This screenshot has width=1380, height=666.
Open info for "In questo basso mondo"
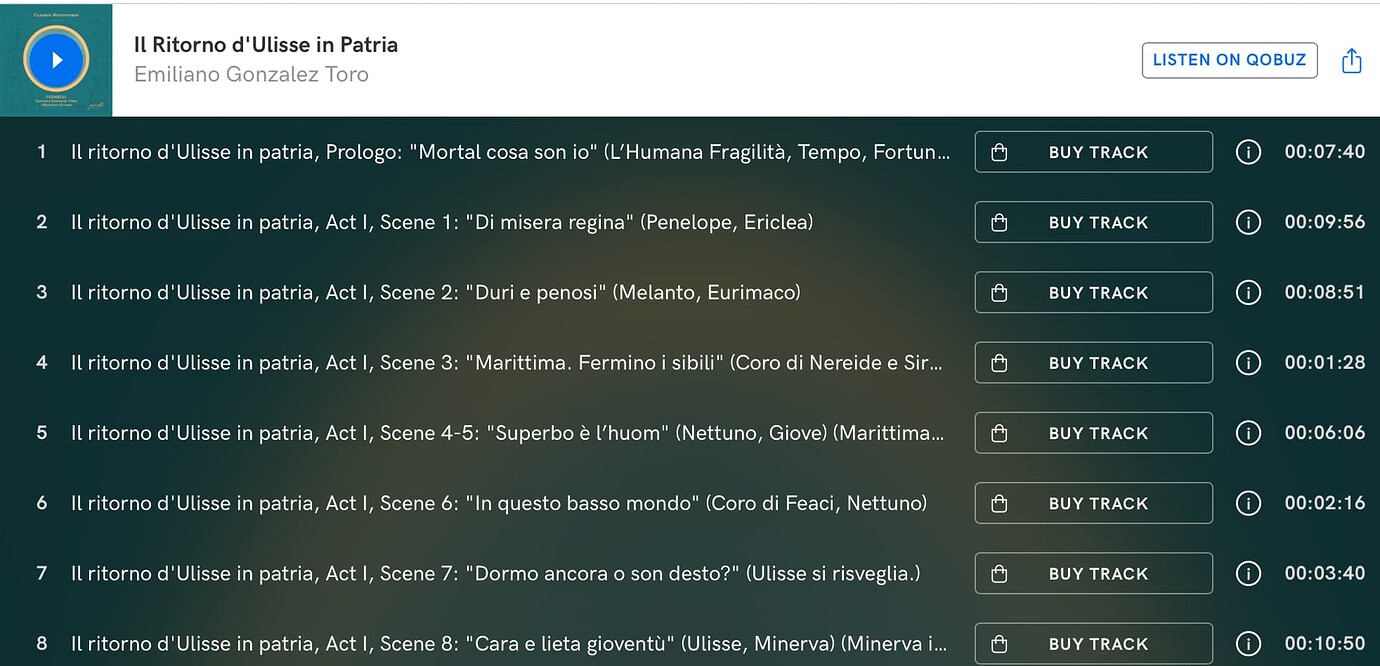[1248, 503]
